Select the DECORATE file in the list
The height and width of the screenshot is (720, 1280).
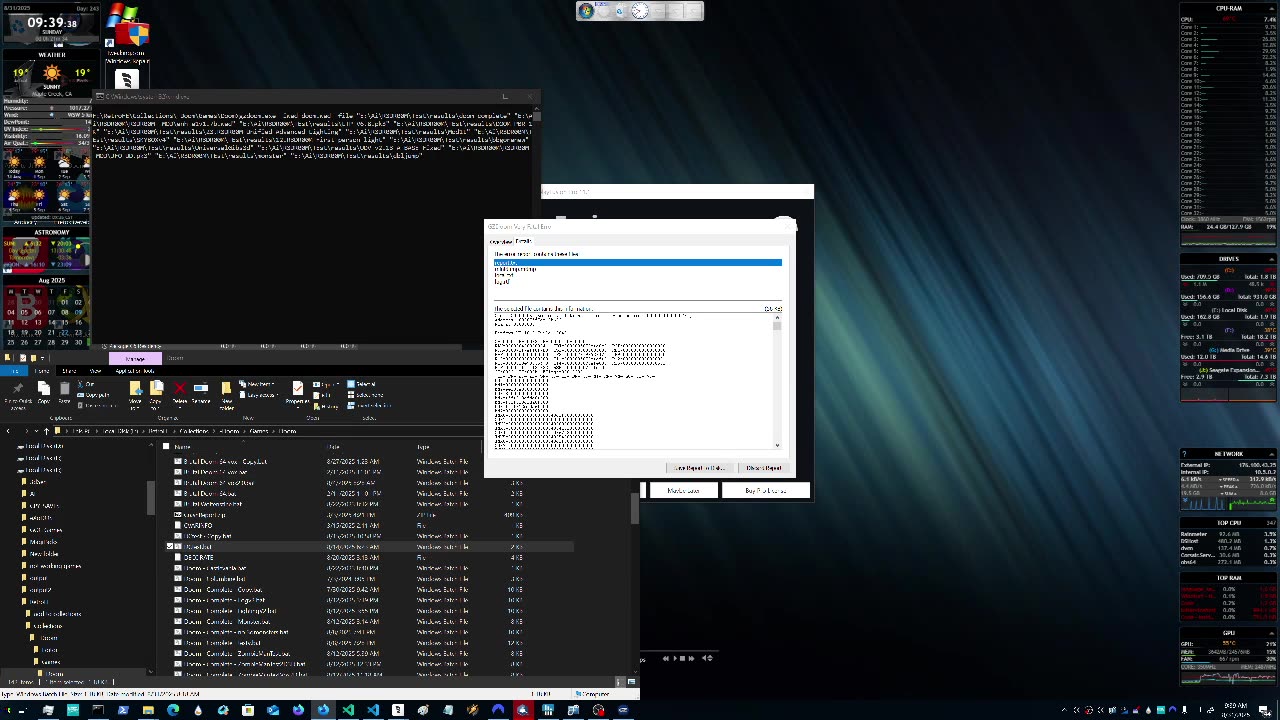coord(198,557)
